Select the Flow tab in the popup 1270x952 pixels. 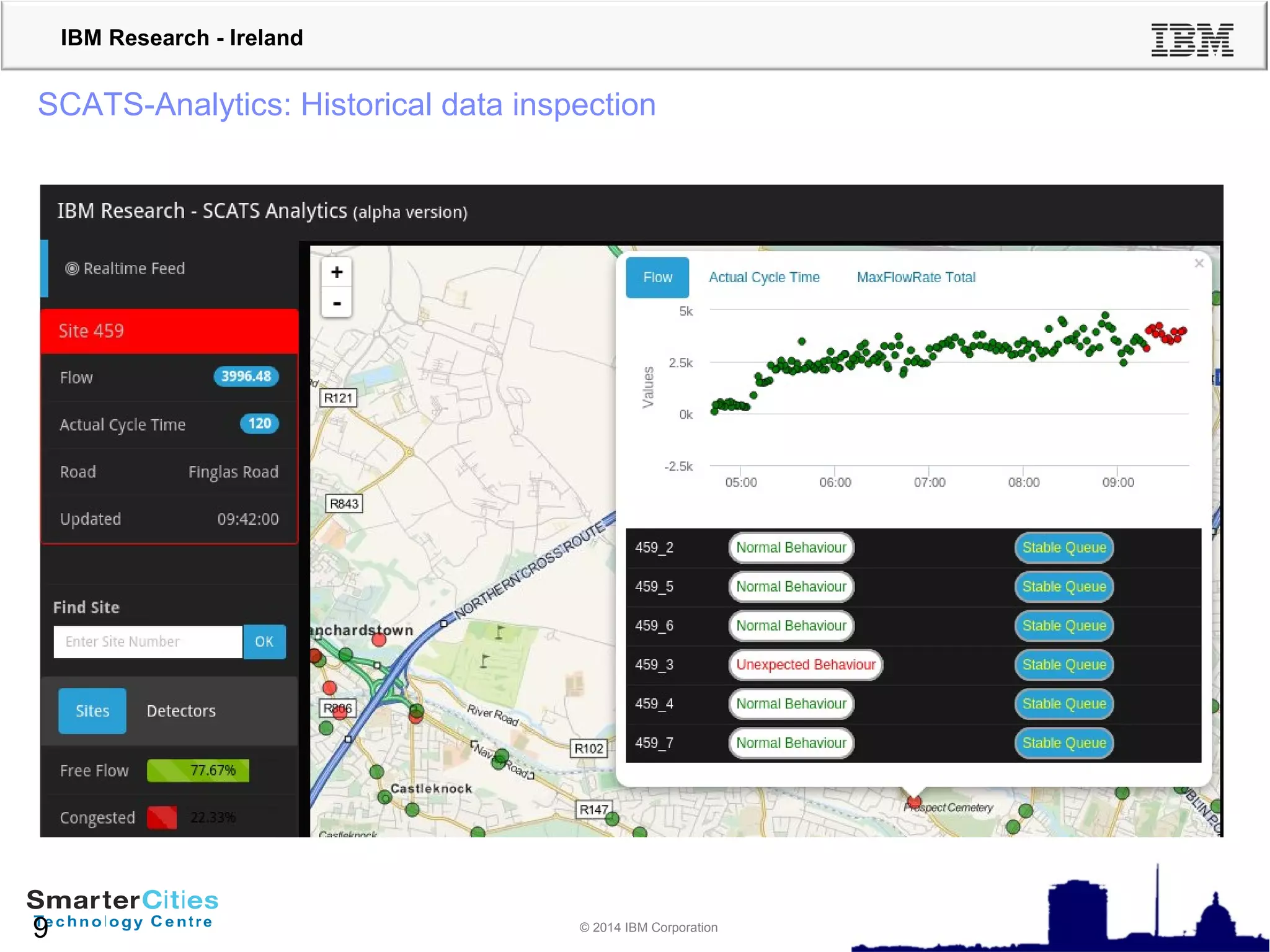pyautogui.click(x=657, y=277)
